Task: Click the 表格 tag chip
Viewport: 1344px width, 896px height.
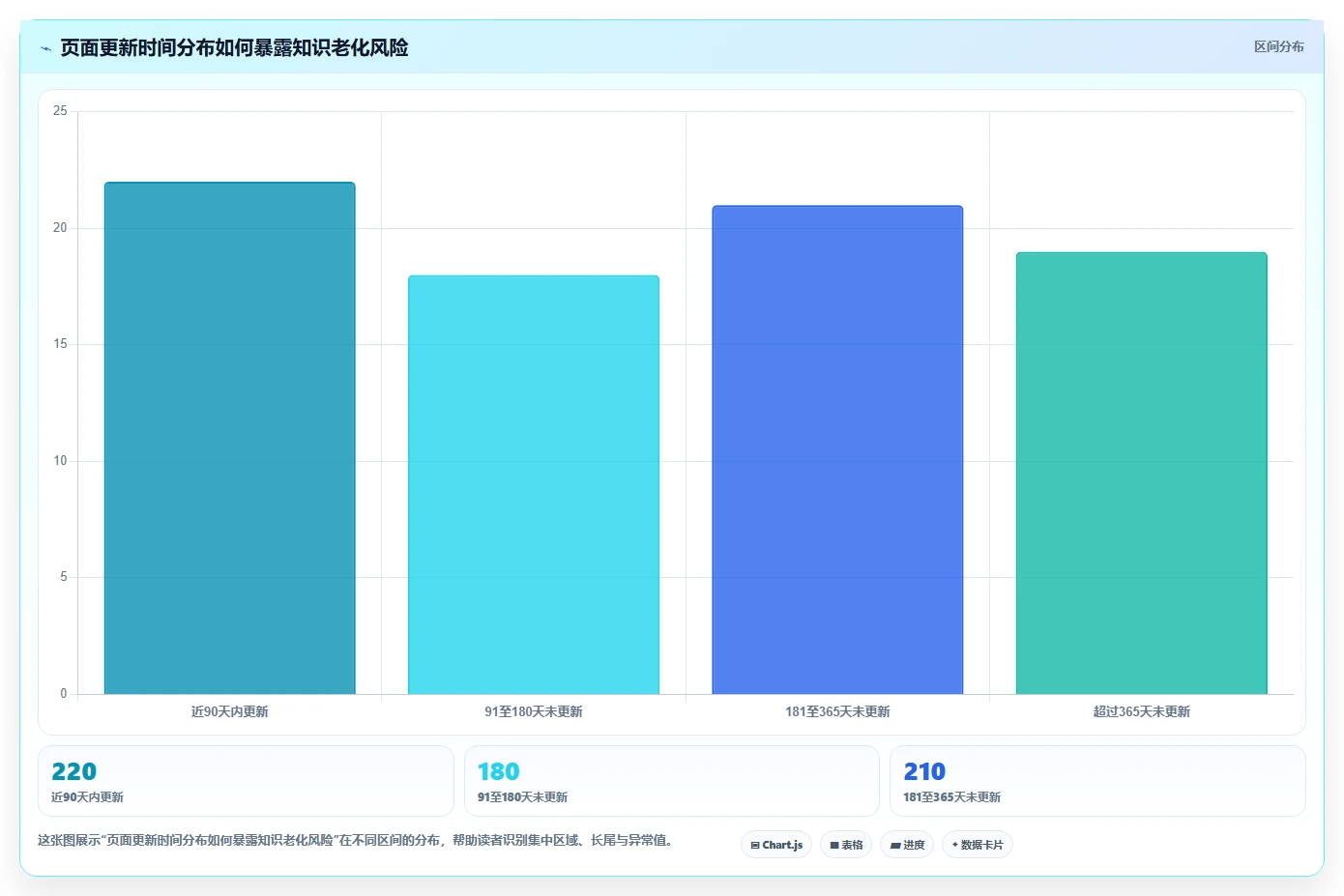Action: pos(846,845)
